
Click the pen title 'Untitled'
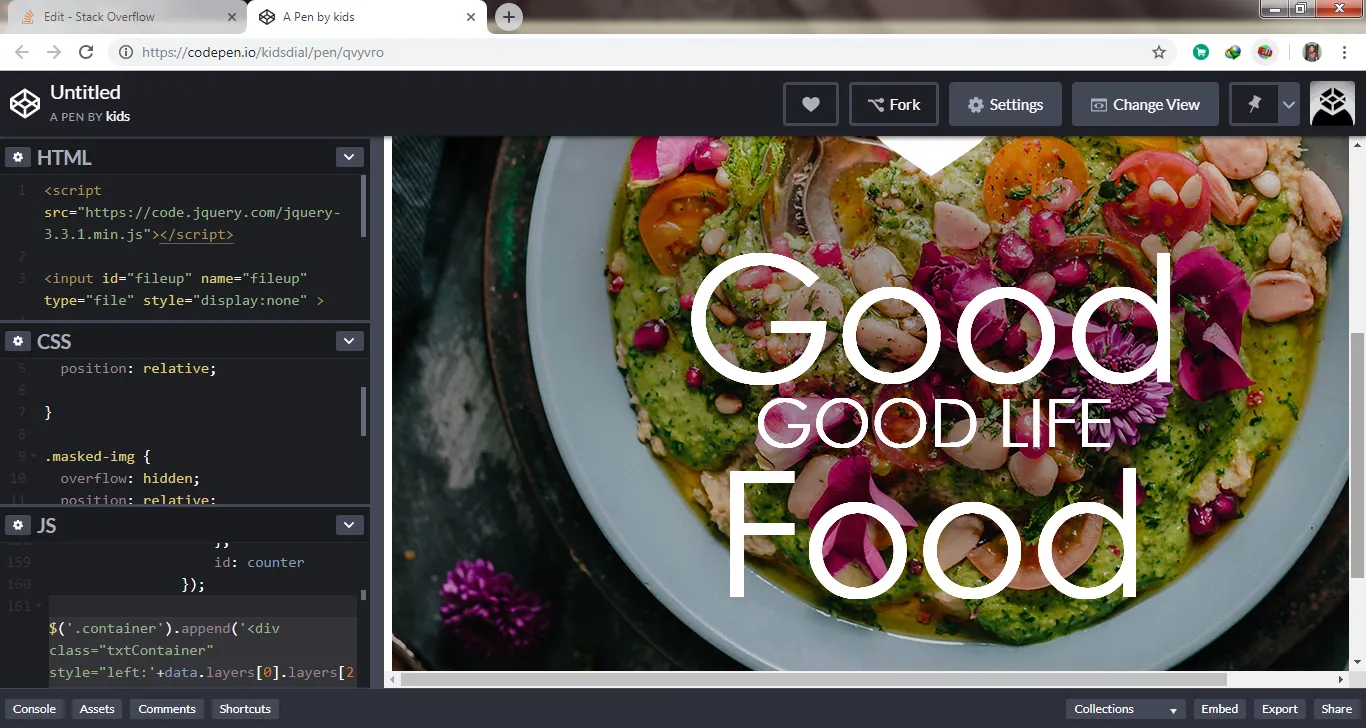pos(85,92)
